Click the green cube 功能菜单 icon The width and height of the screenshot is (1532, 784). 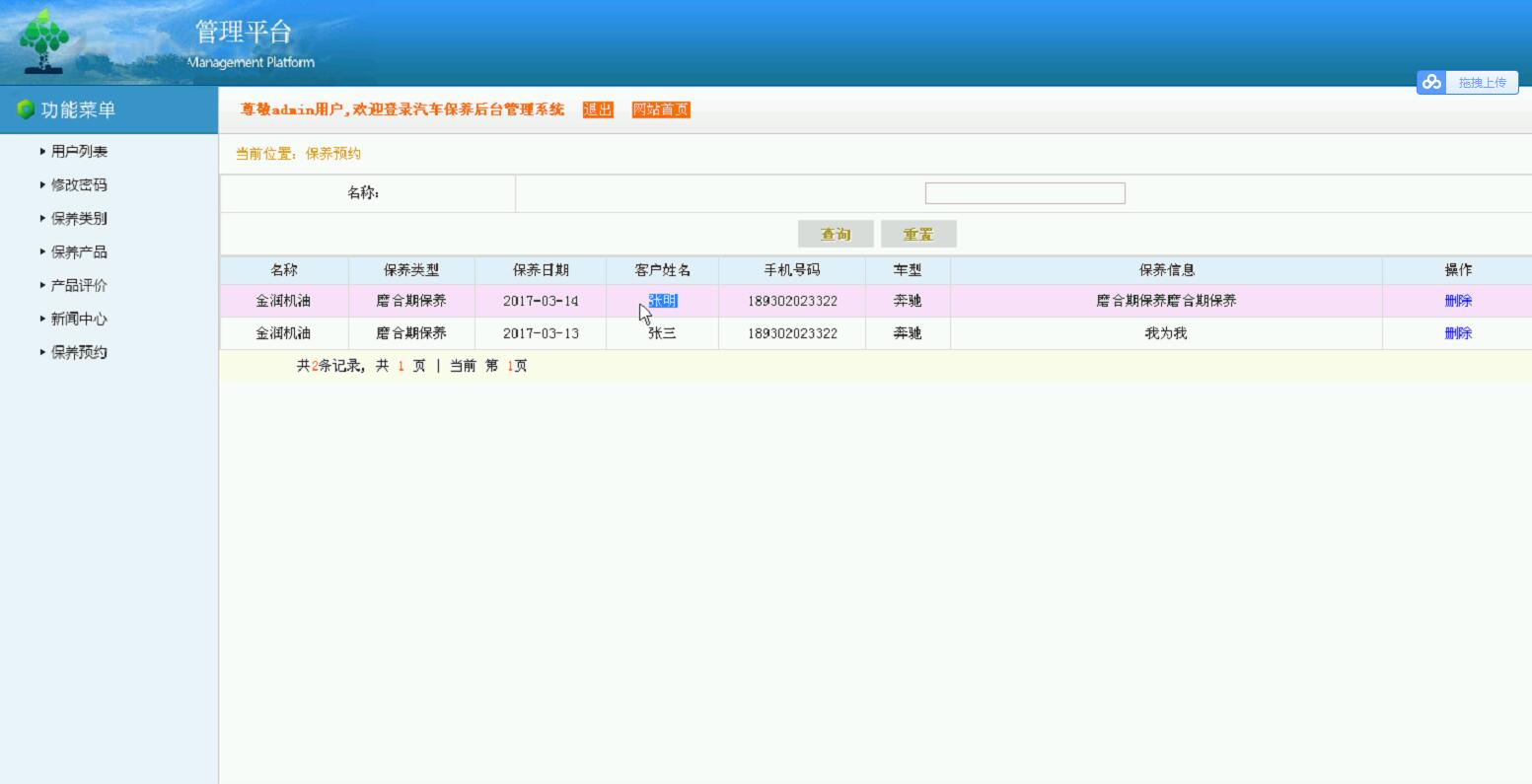26,109
